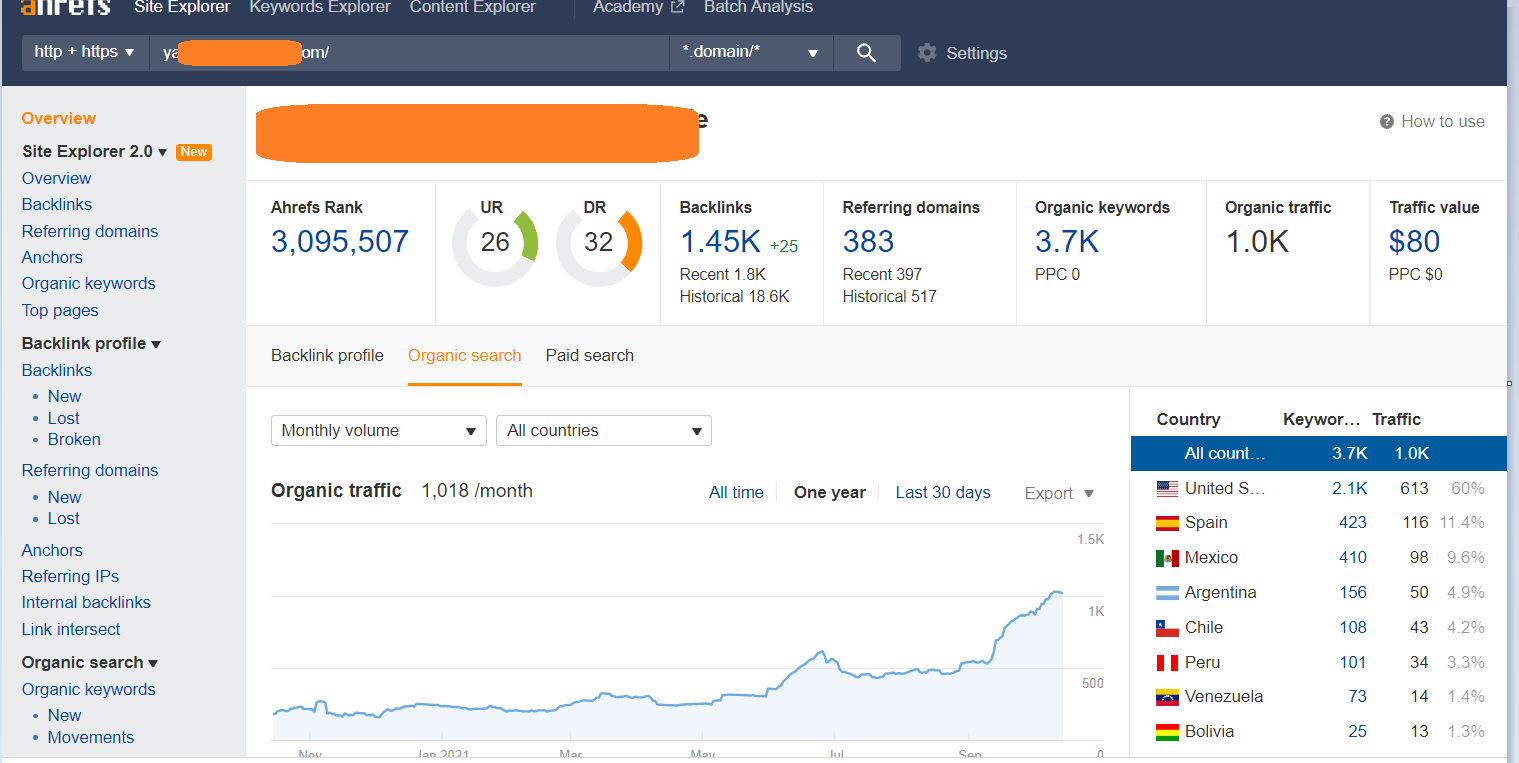Screen dimensions: 1519x763
Task: Click the Referring domains 383 value
Action: pyautogui.click(x=868, y=242)
